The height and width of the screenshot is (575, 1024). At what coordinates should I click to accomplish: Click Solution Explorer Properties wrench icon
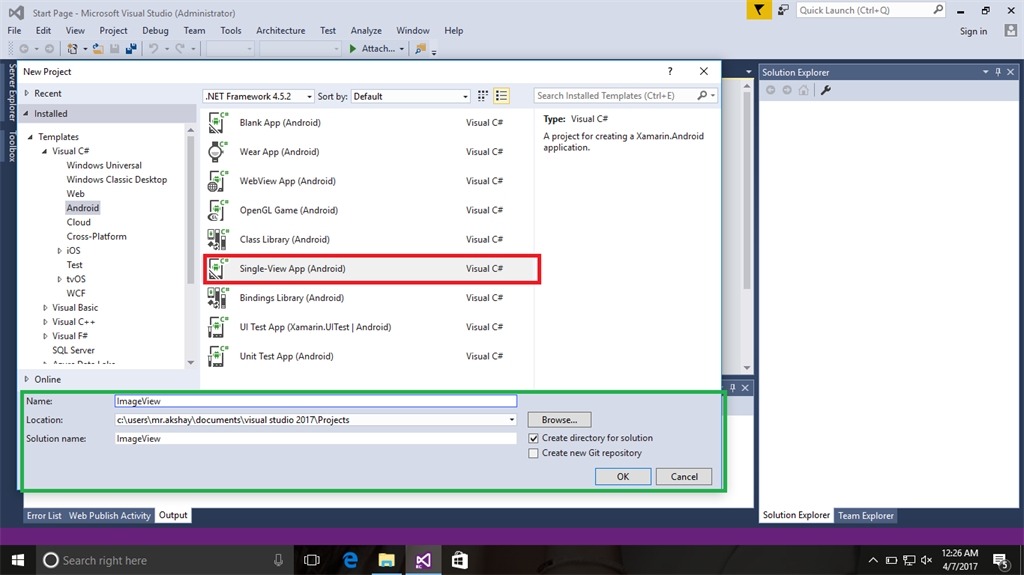tap(825, 90)
